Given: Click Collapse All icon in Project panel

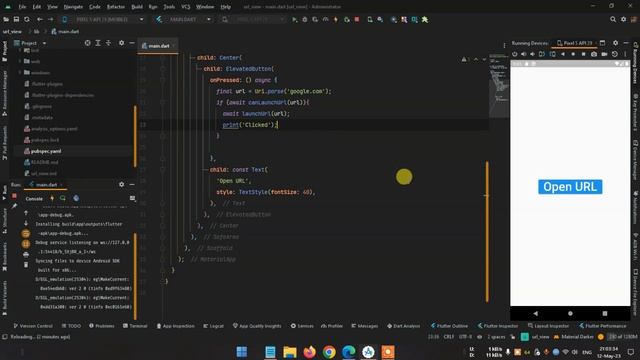Looking at the screenshot, I should tap(108, 43).
